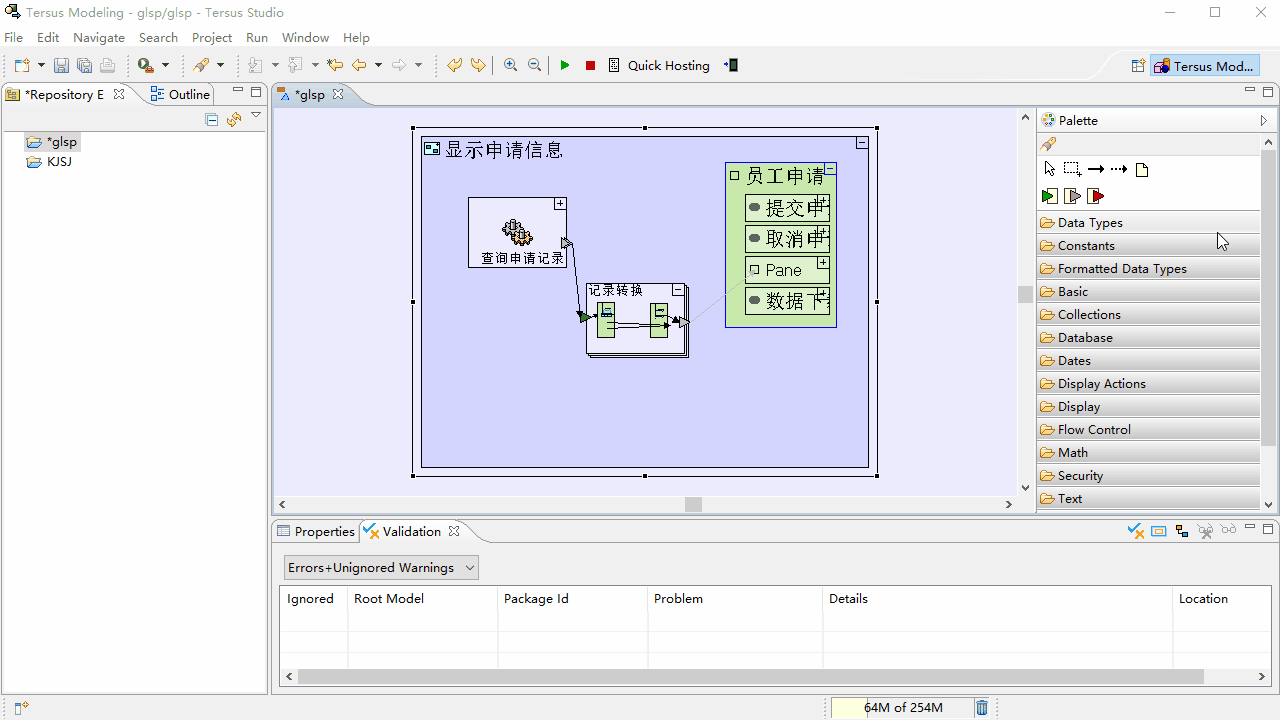Click the Collapse All icon in Repository Explorer
1280x720 pixels.
coord(211,120)
